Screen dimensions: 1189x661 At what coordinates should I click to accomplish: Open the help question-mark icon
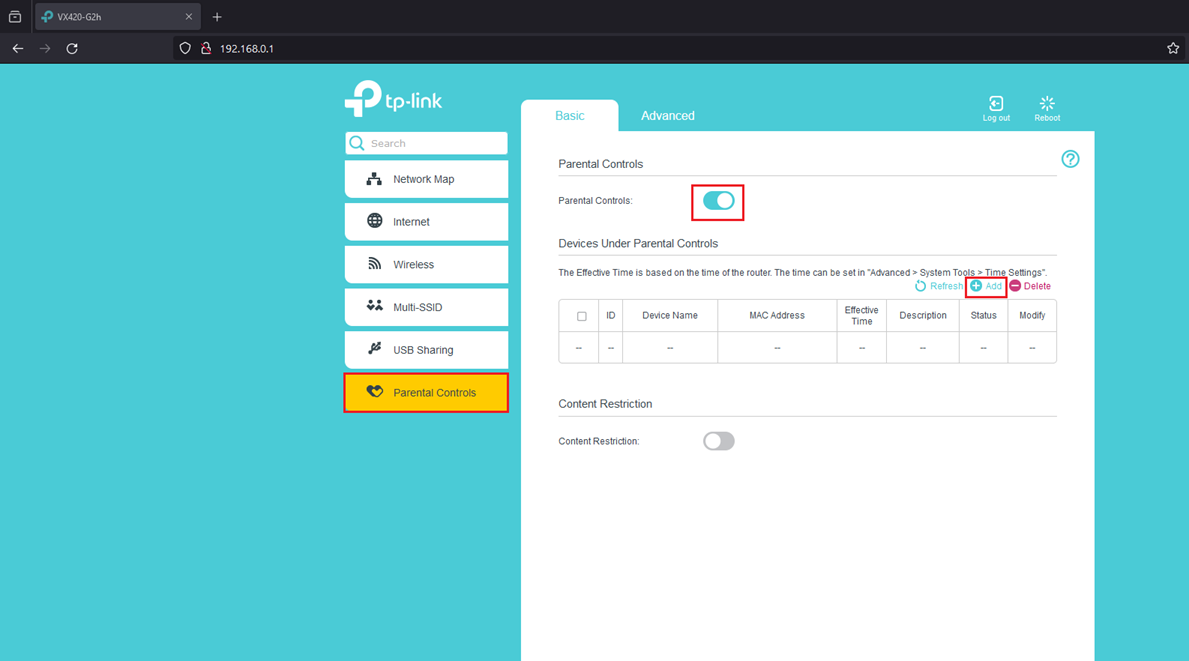click(1070, 158)
